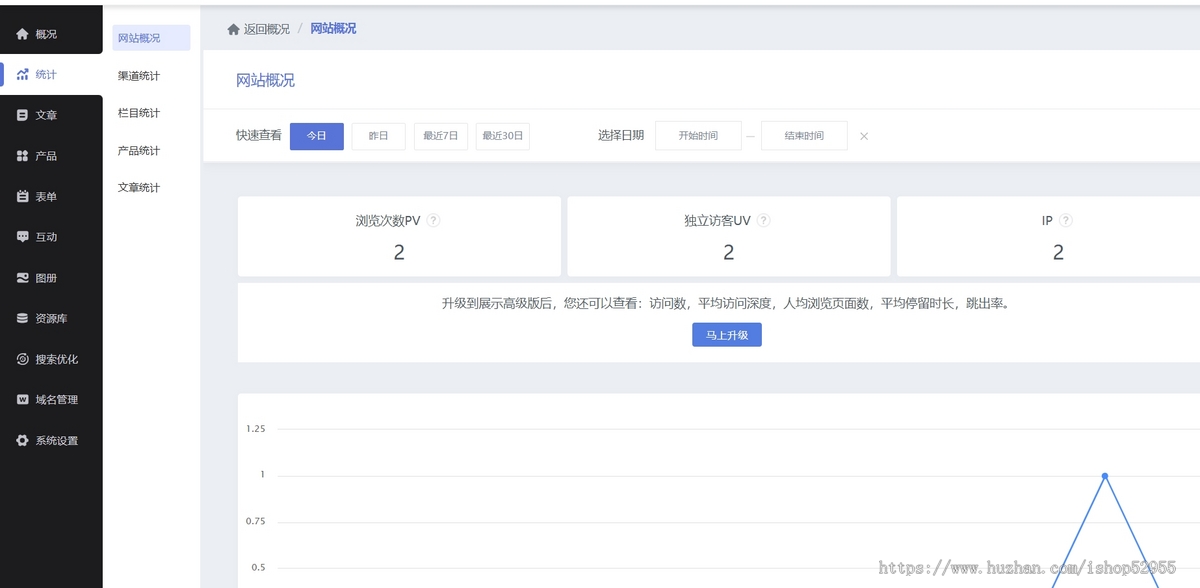Click the chart data point at value 1
The image size is (1200, 588).
click(x=1105, y=476)
